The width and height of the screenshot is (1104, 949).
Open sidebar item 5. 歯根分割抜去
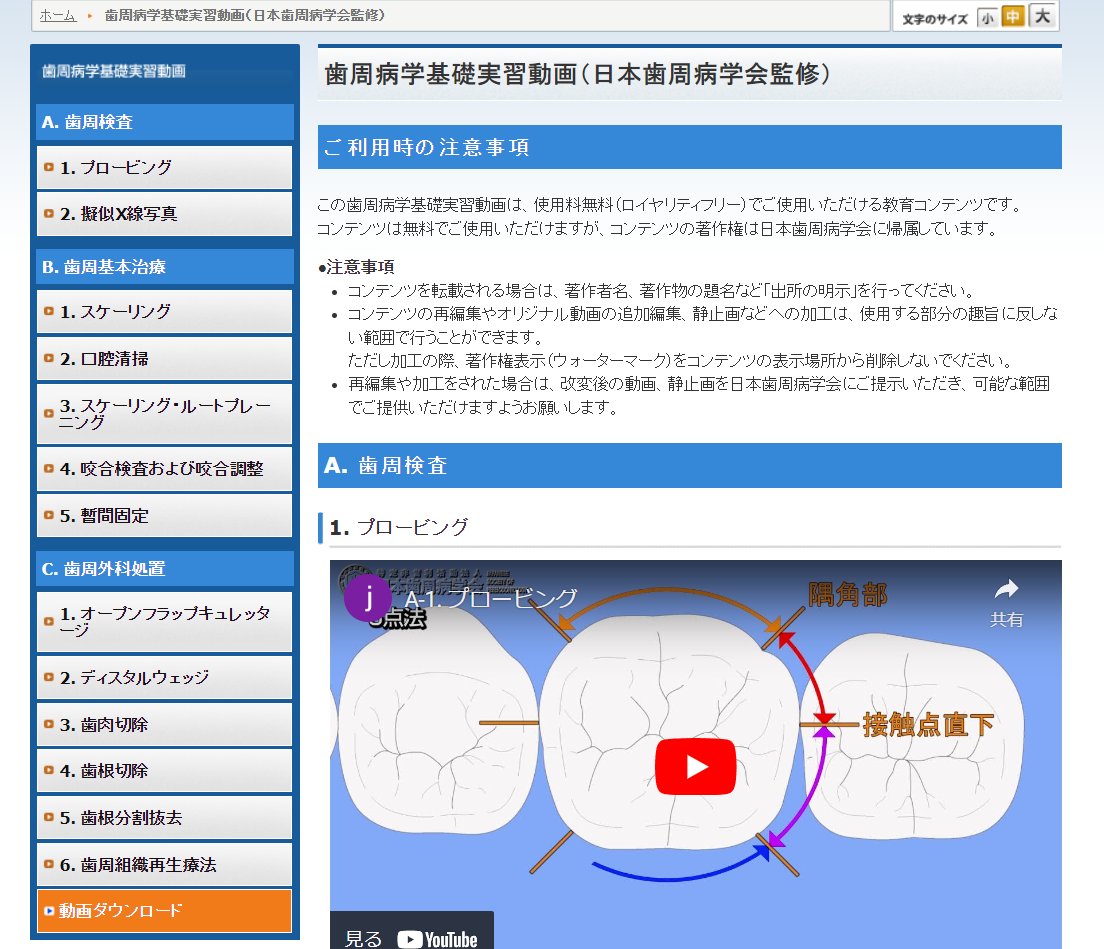point(165,817)
